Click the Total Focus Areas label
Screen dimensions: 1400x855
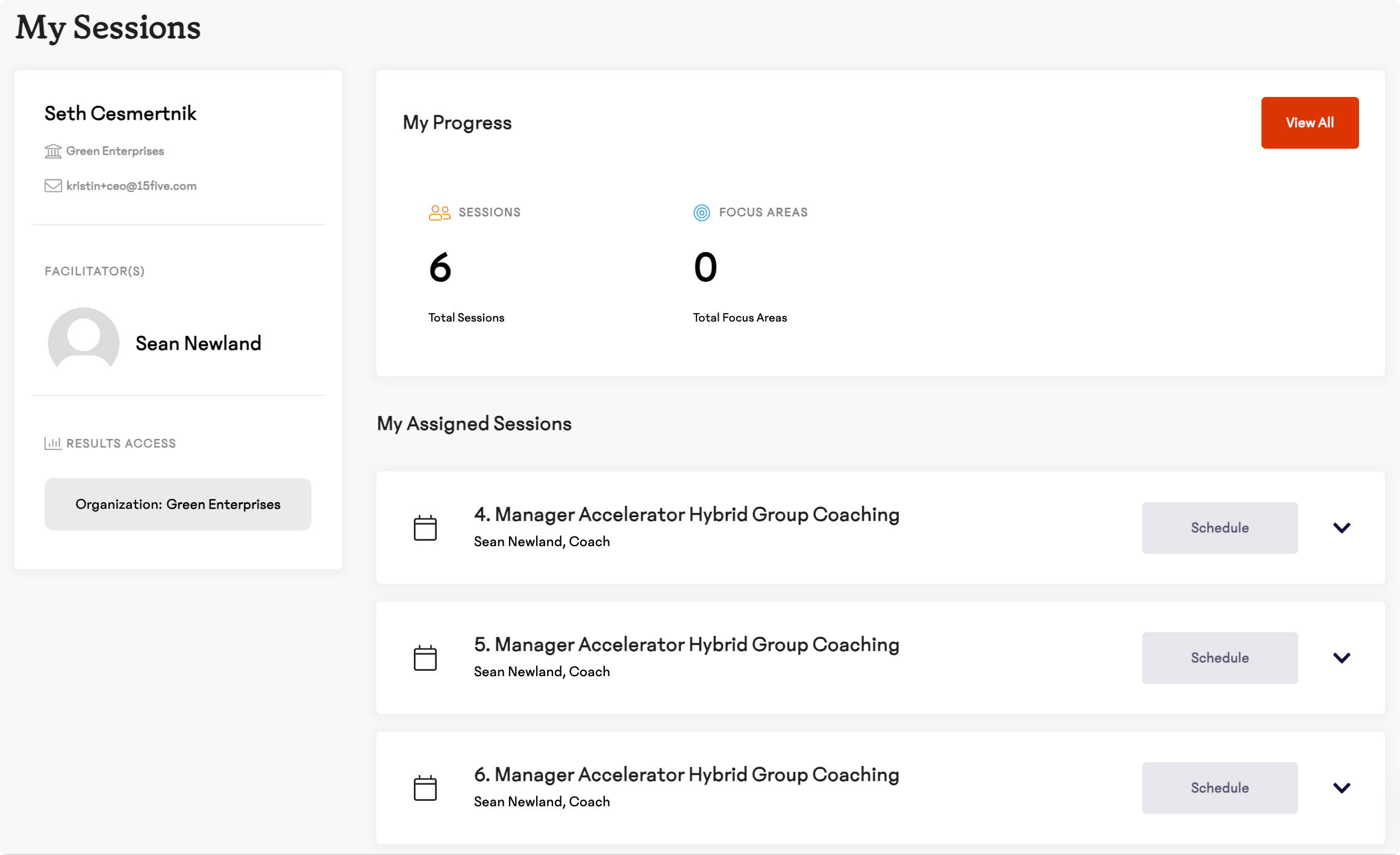pos(740,318)
